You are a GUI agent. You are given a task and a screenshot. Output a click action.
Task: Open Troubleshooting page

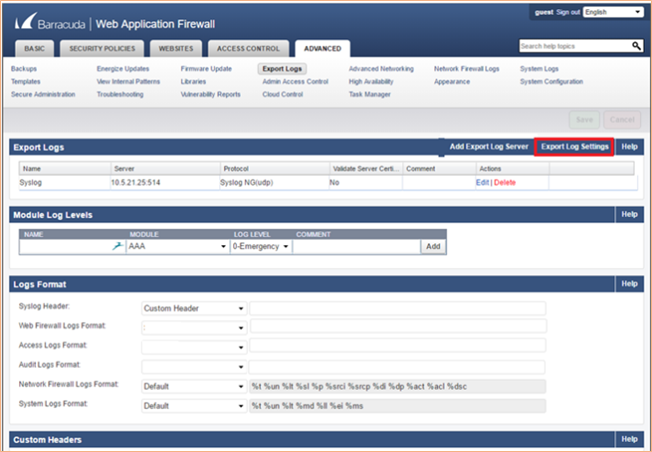(x=120, y=94)
